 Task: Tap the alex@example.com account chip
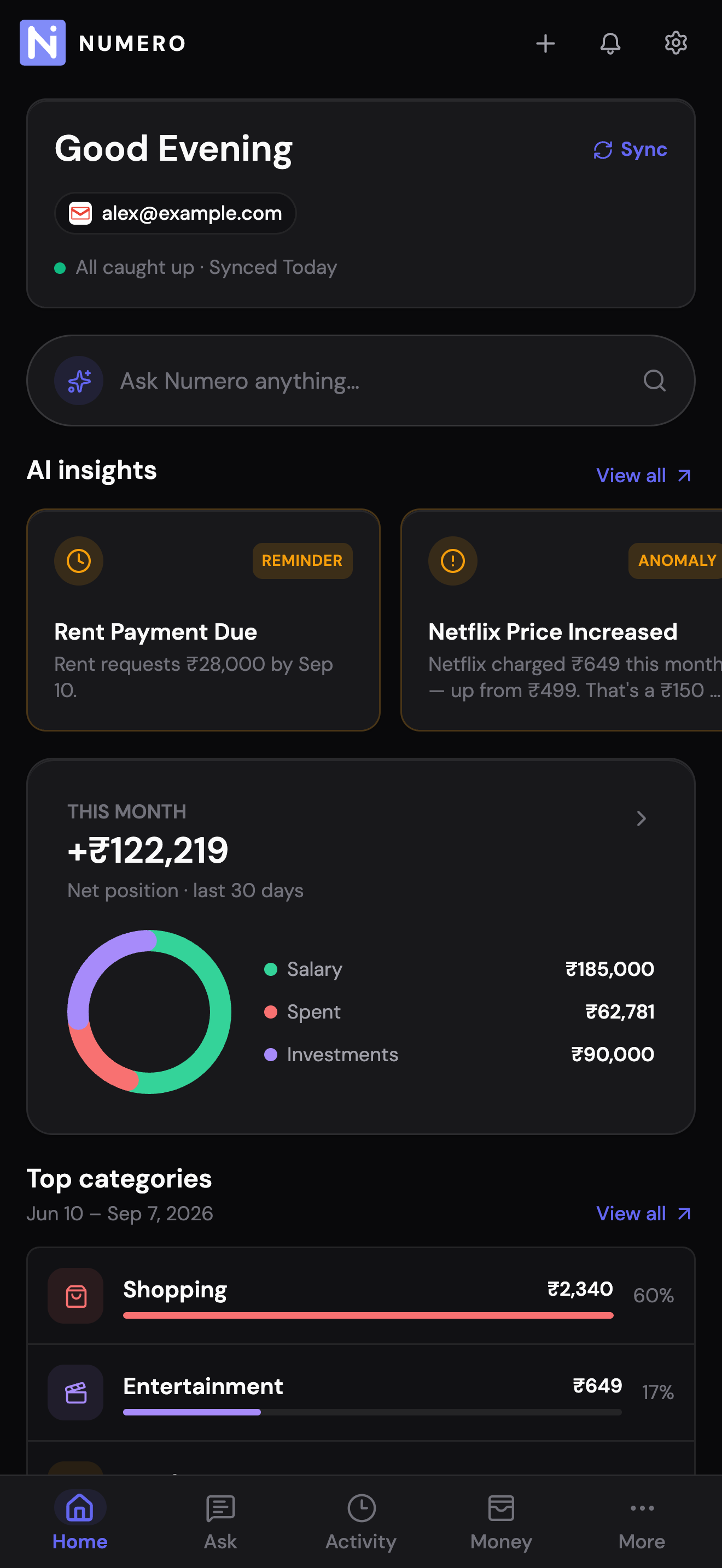coord(176,213)
